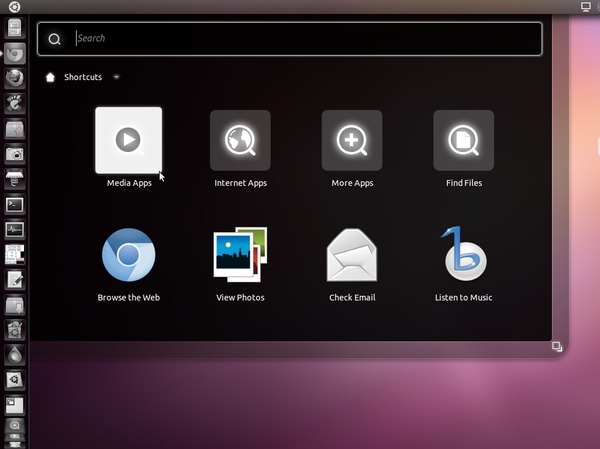Viewport: 600px width, 449px height.
Task: Open the Find Files shortcut
Action: point(463,141)
